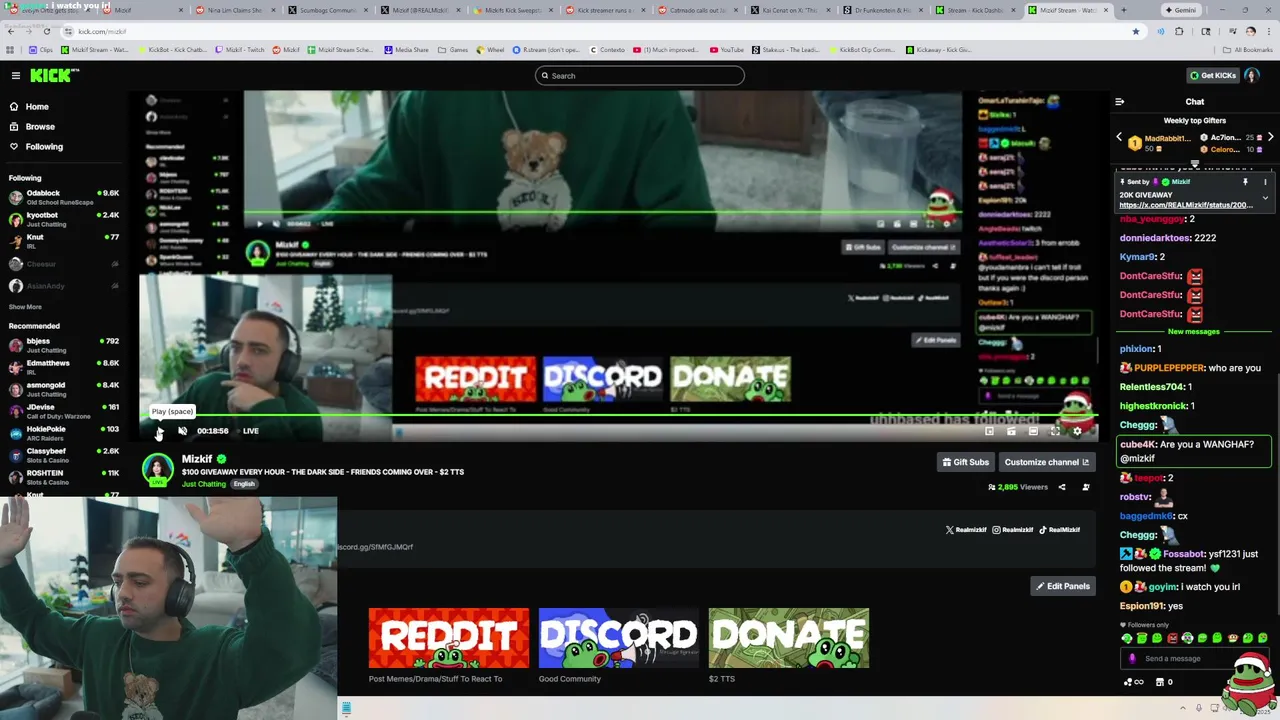
Task: Open the All Bookmarks folder
Action: [1247, 49]
